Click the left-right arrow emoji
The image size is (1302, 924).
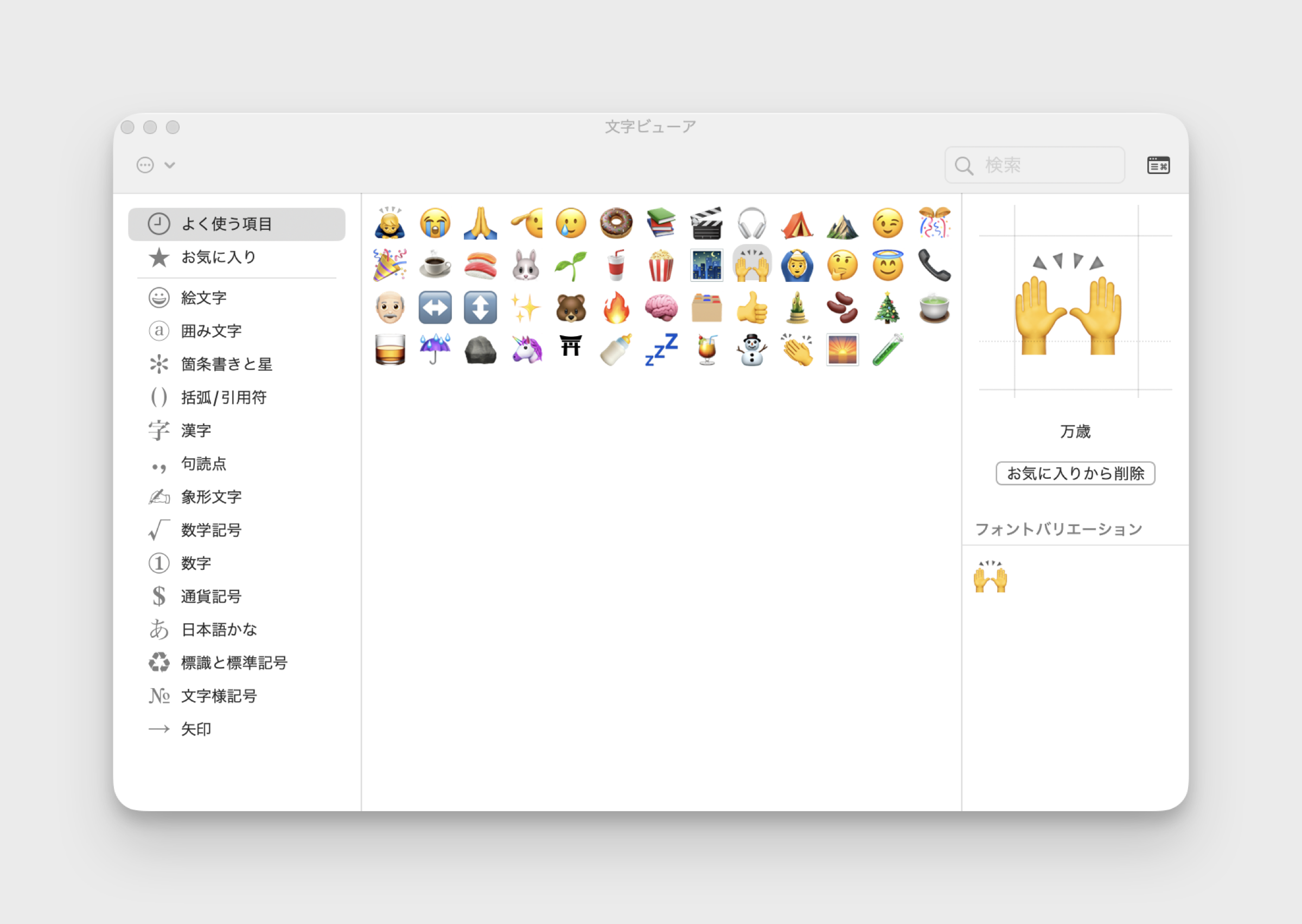[435, 308]
